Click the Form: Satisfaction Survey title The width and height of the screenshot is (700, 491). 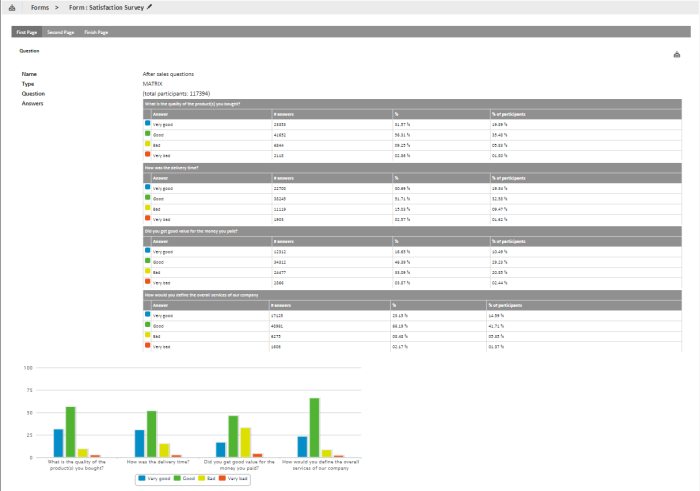106,7
